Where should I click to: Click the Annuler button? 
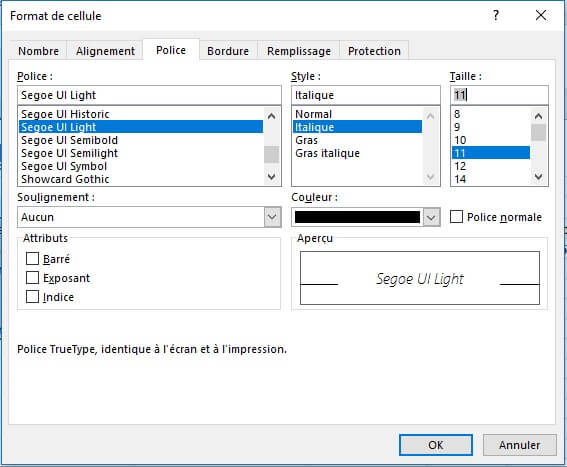tap(520, 445)
